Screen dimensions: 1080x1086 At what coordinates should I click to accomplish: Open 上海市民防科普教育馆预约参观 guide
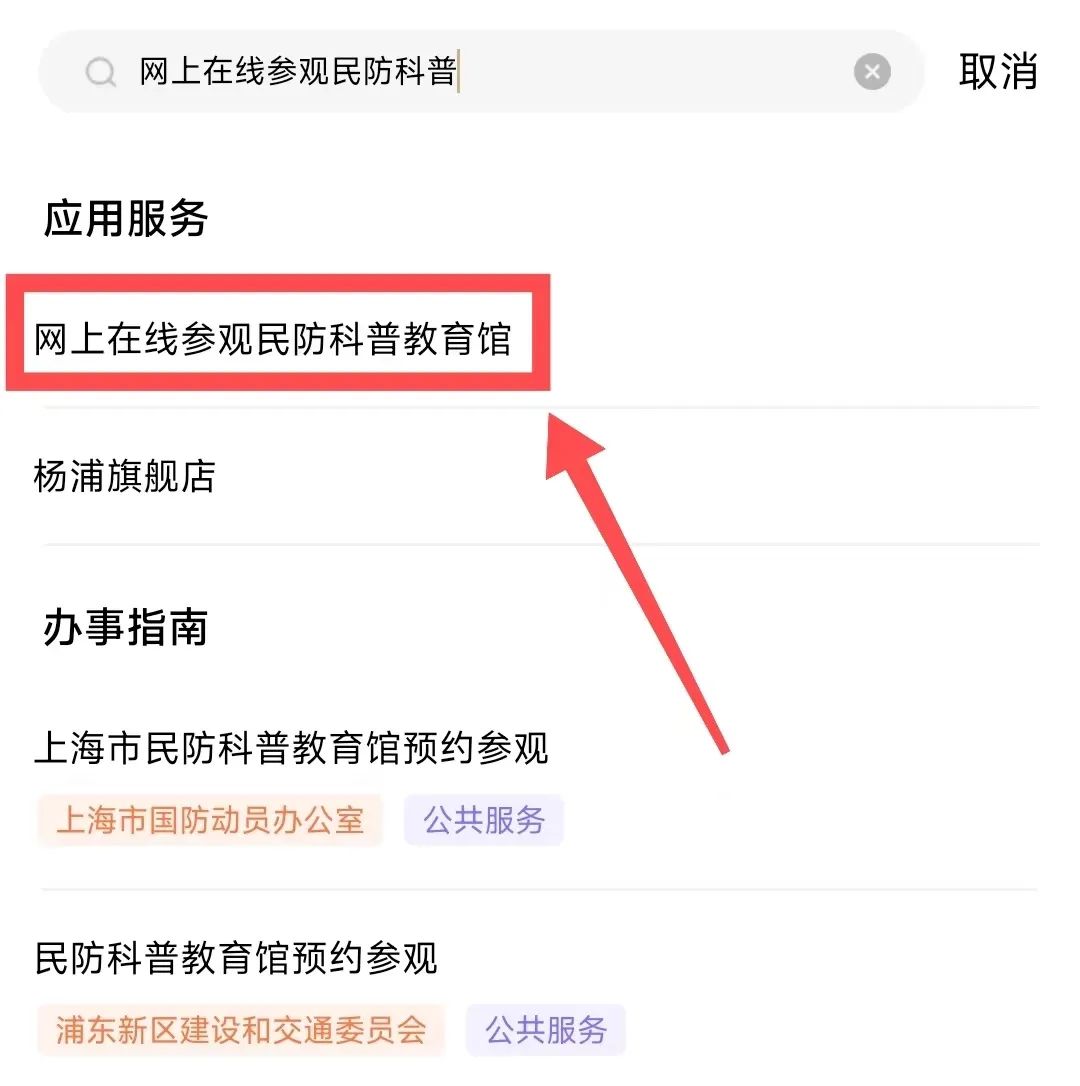pos(291,748)
